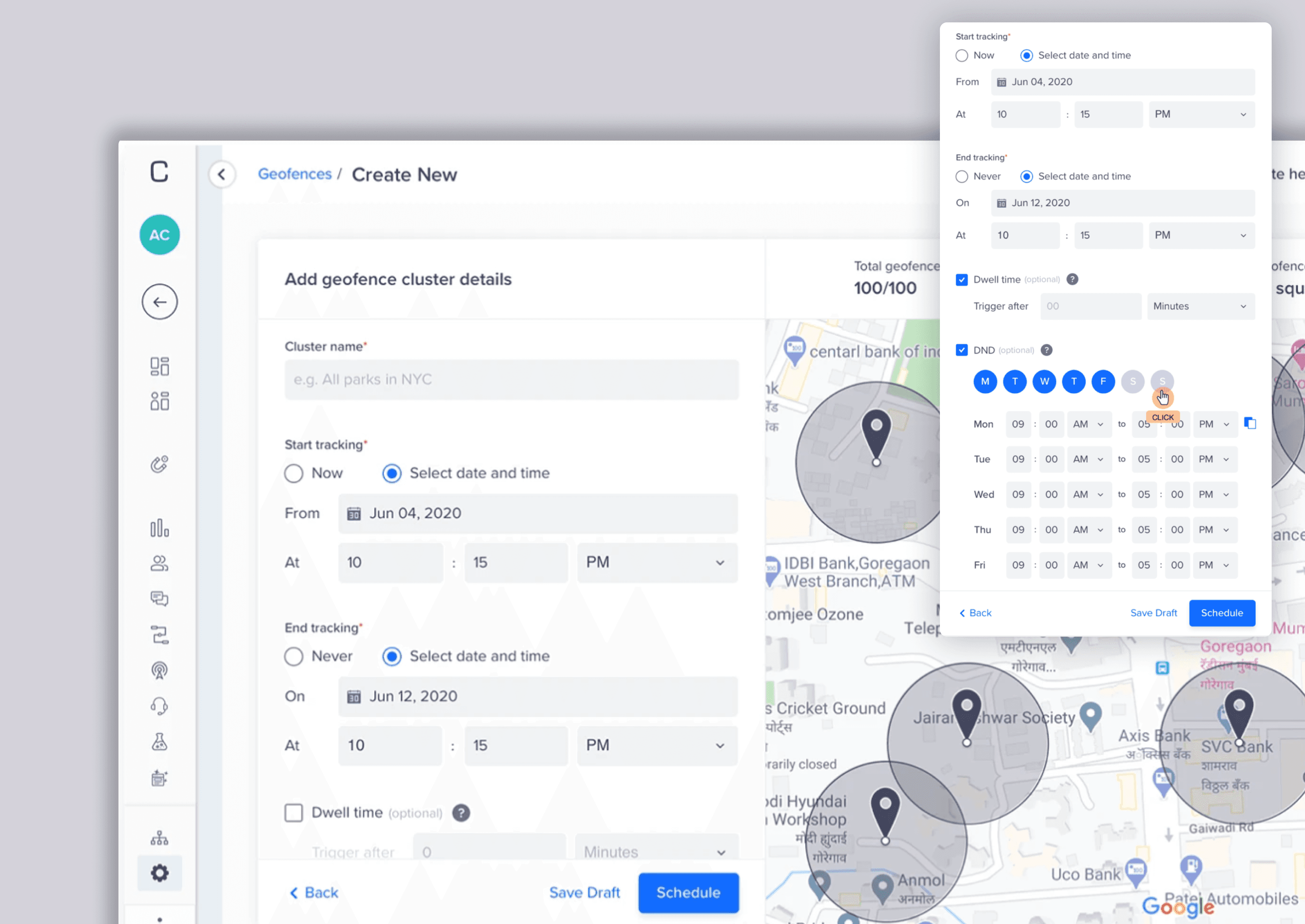Click the copy icon beside the Mon time row
The height and width of the screenshot is (924, 1305).
click(x=1250, y=423)
